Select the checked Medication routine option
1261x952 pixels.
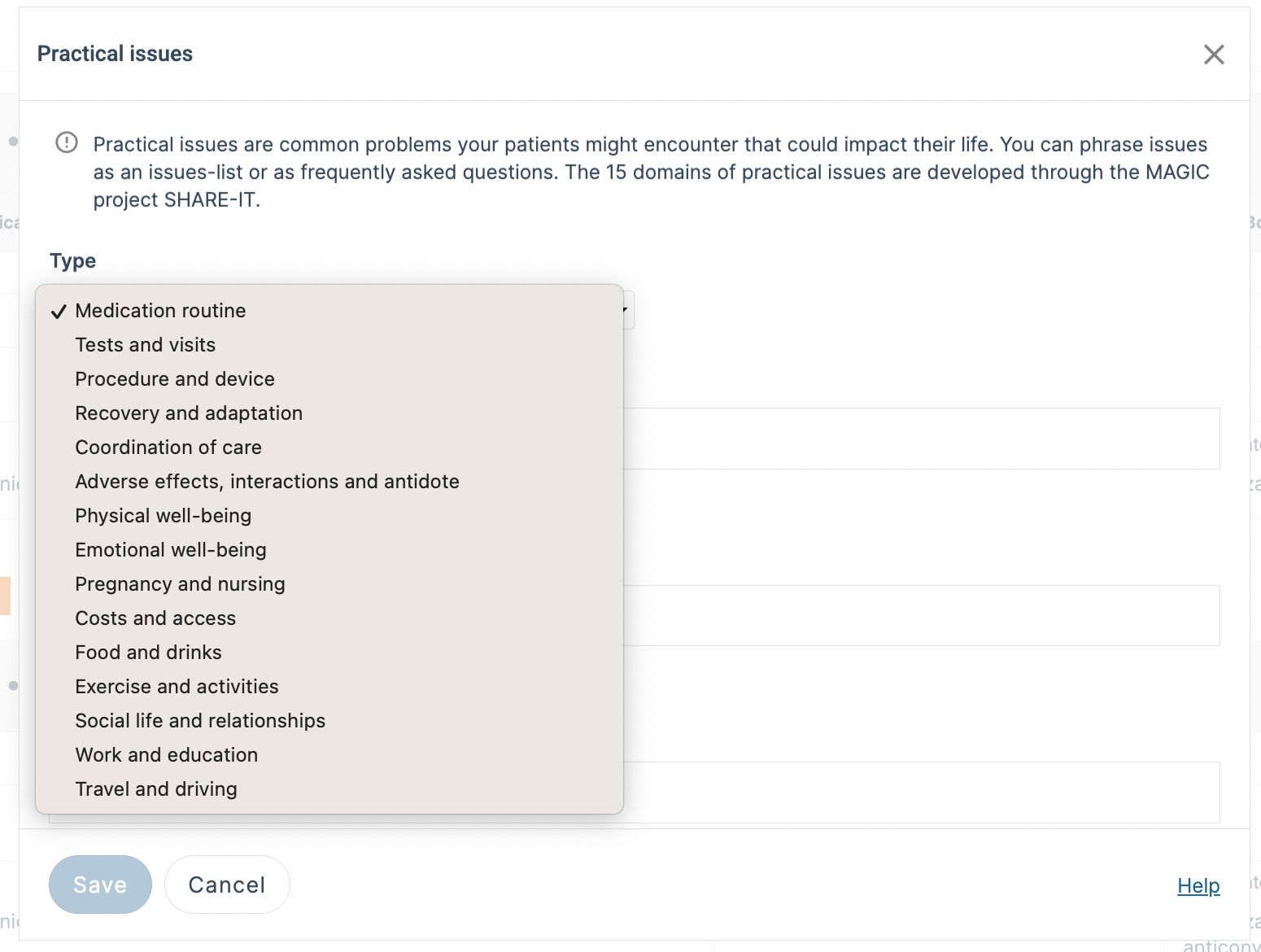pyautogui.click(x=329, y=311)
